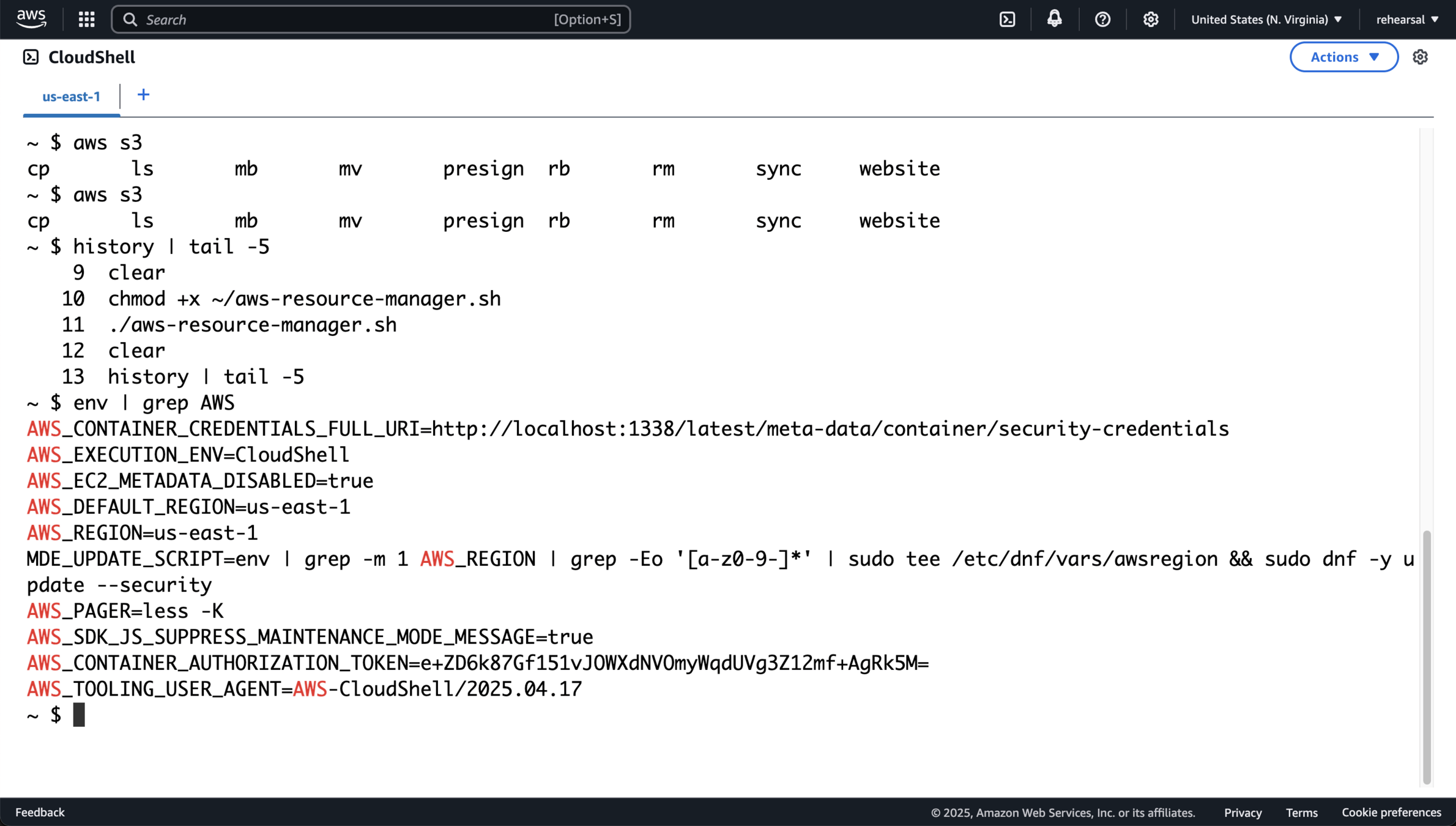Expand the rehearsal account menu

coord(1406,20)
